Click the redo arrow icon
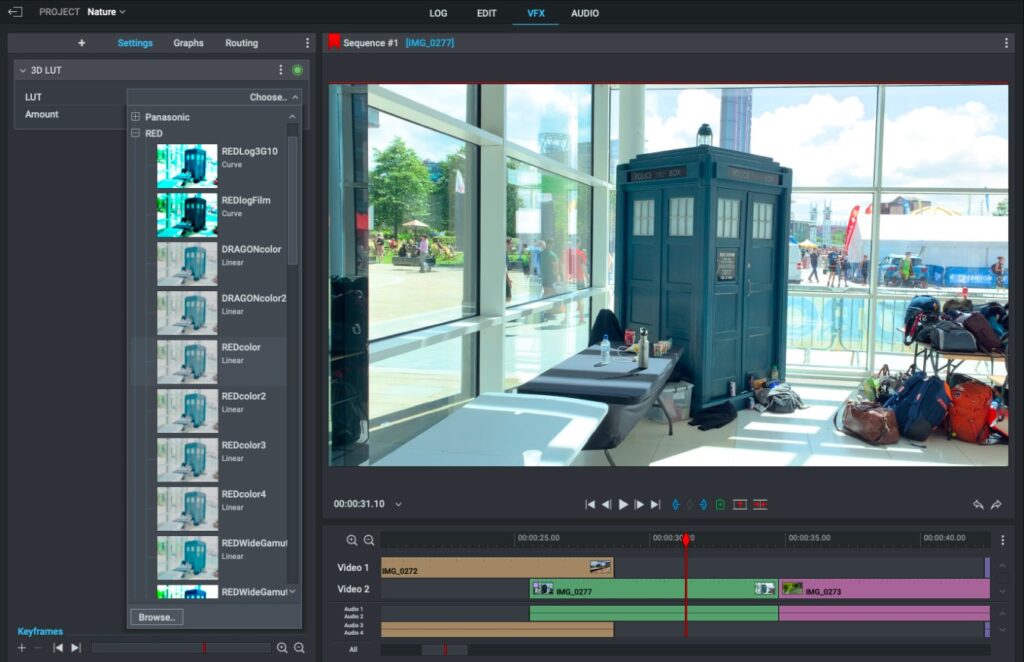Screen dimensions: 1024x662 [x=996, y=505]
